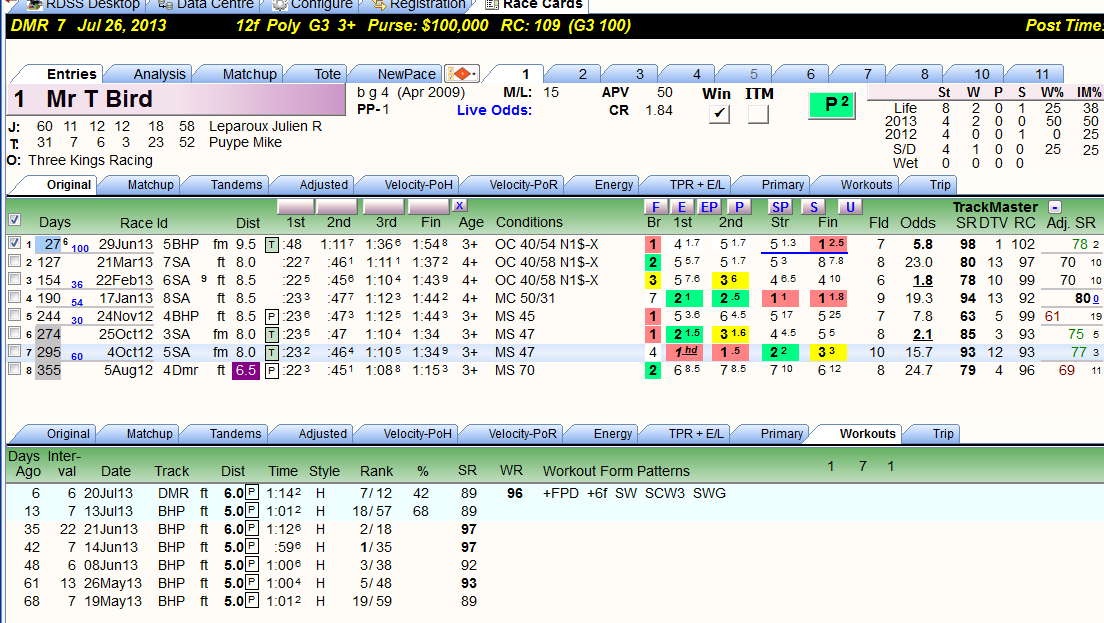Viewport: 1104px width, 623px height.
Task: Check the ITM checkbox
Action: tap(758, 113)
